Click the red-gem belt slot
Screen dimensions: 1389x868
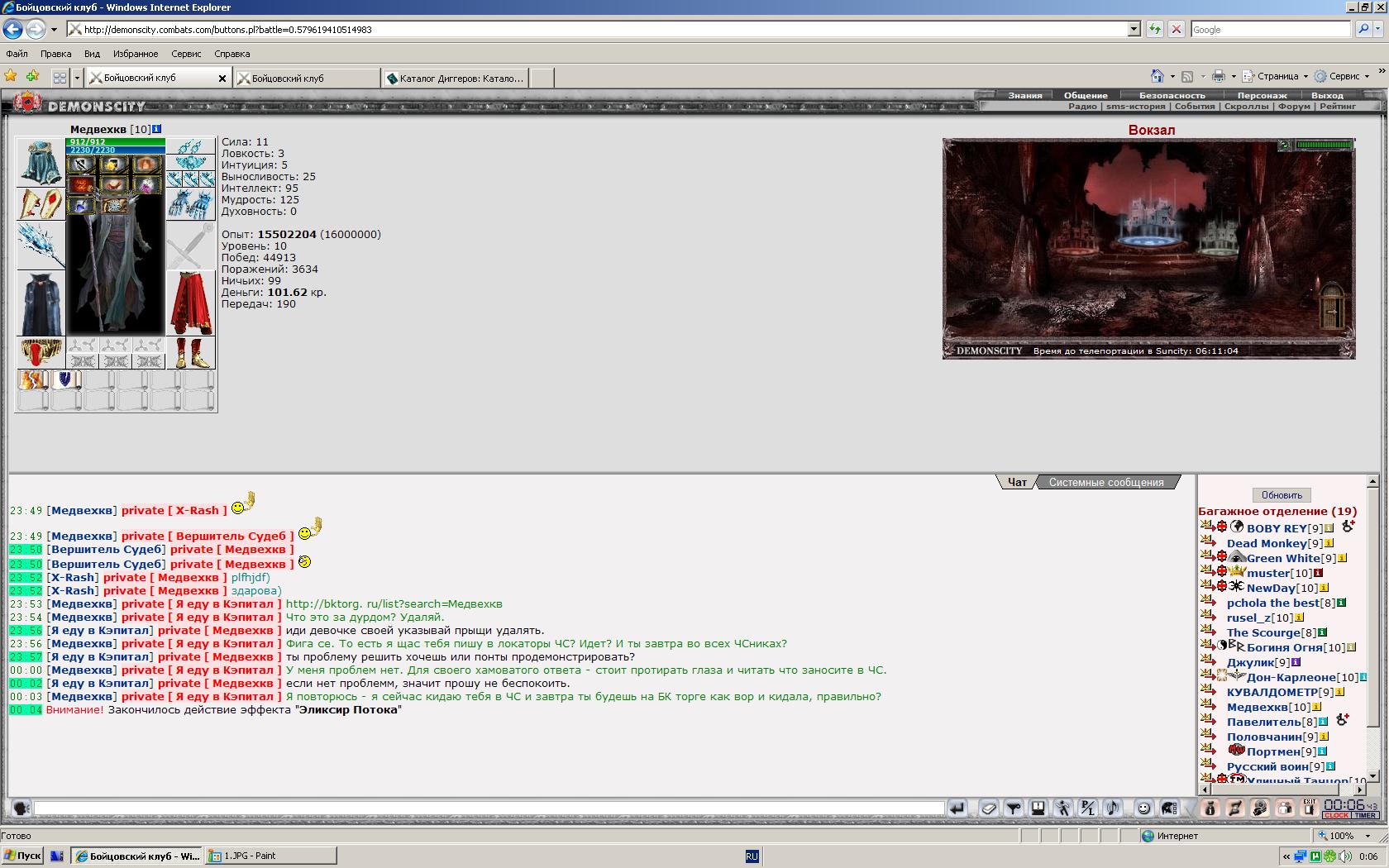41,352
